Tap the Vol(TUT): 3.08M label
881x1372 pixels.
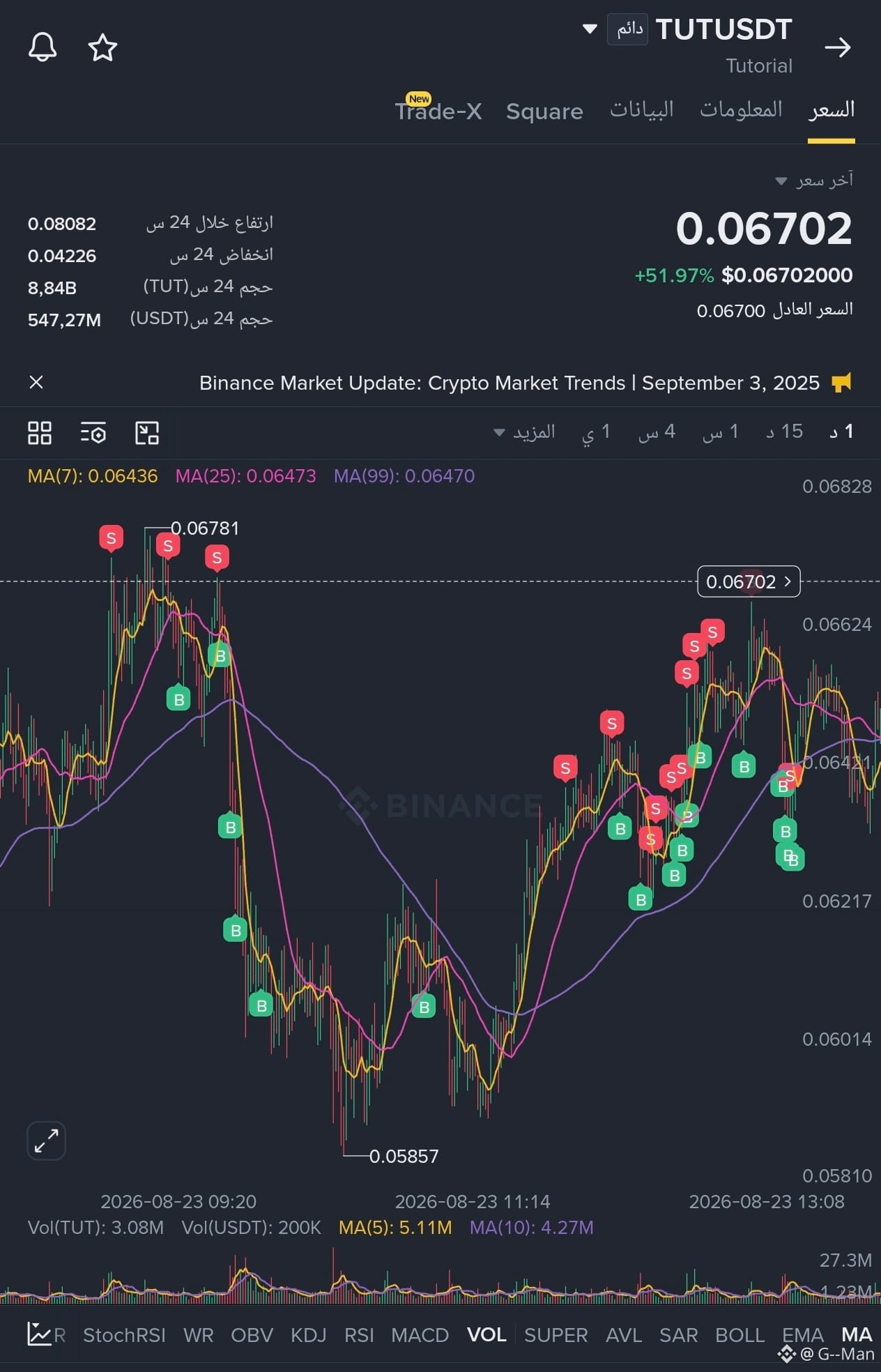point(95,1227)
